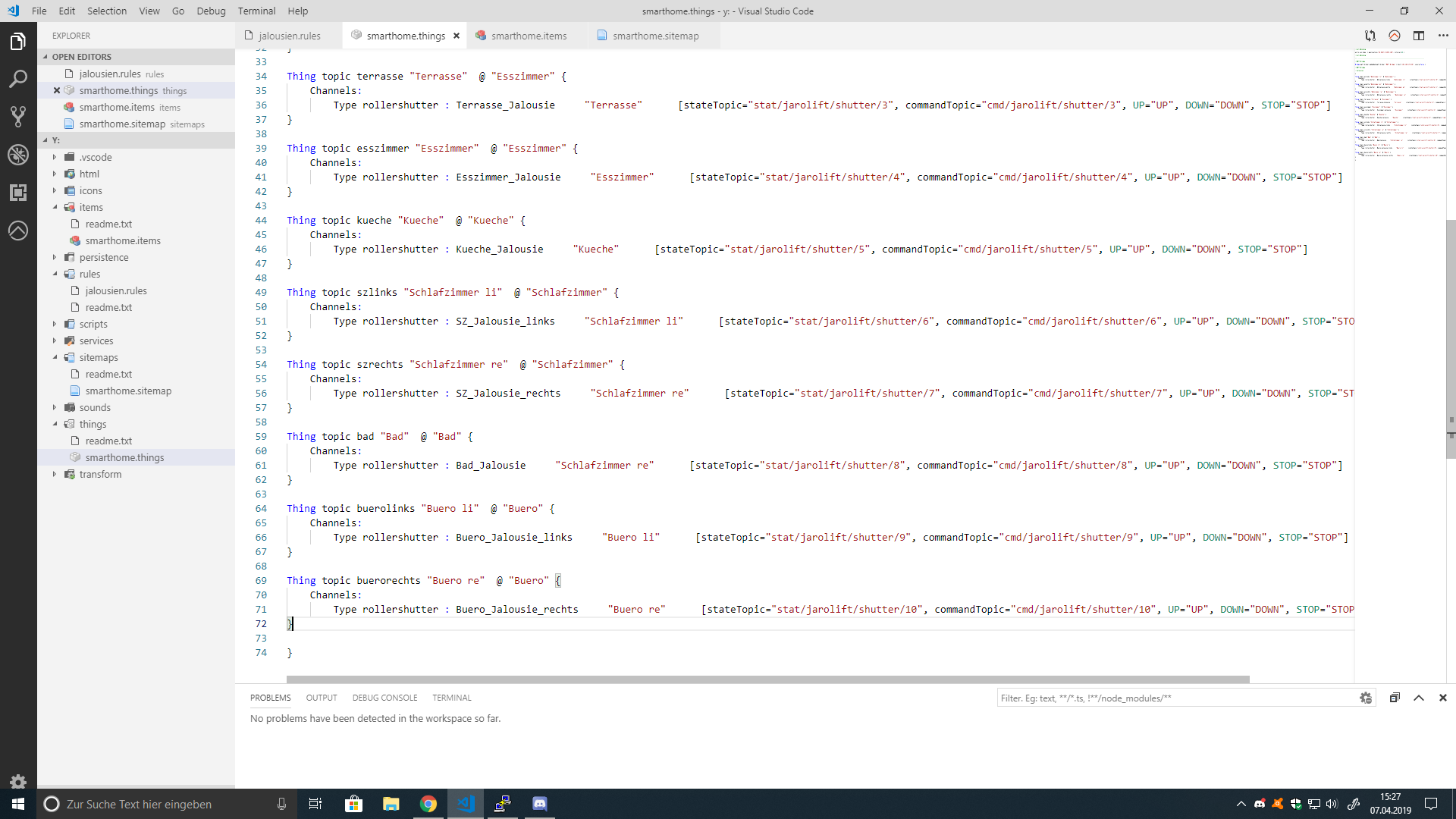1456x819 pixels.
Task: Switch to the Debug Console tab
Action: click(384, 698)
